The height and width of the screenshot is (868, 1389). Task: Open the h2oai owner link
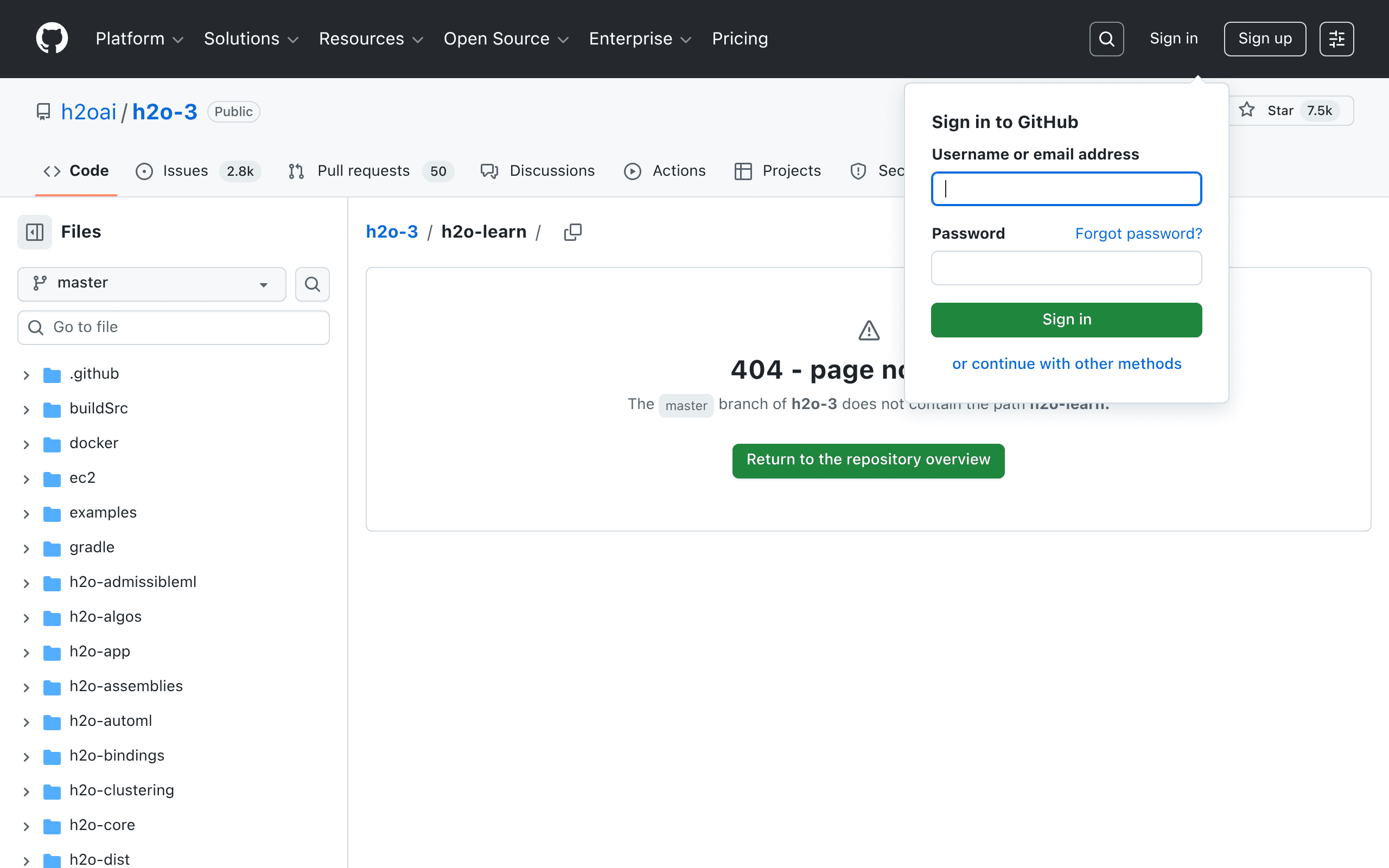(x=88, y=112)
